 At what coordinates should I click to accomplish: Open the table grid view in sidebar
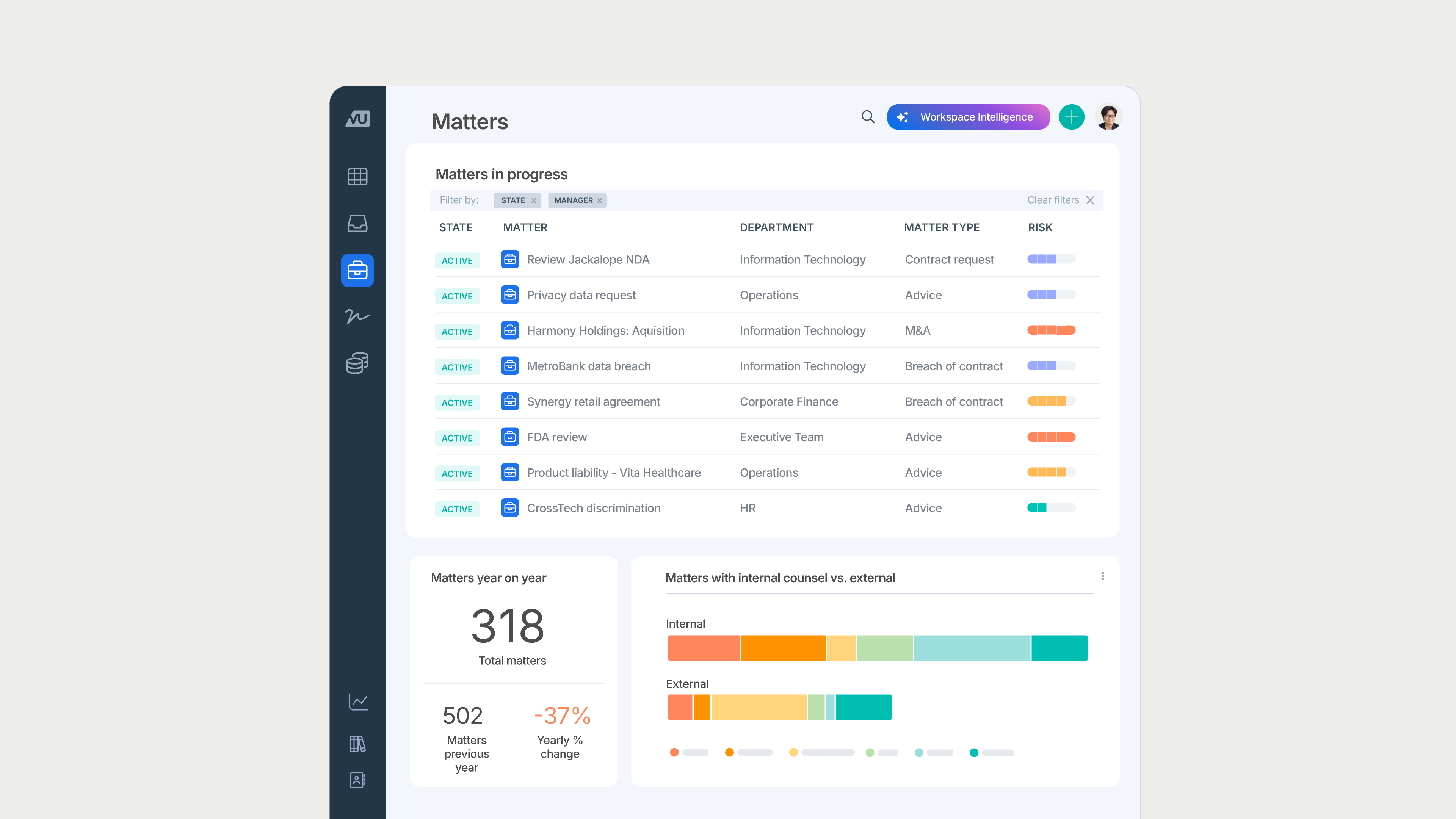coord(357,177)
